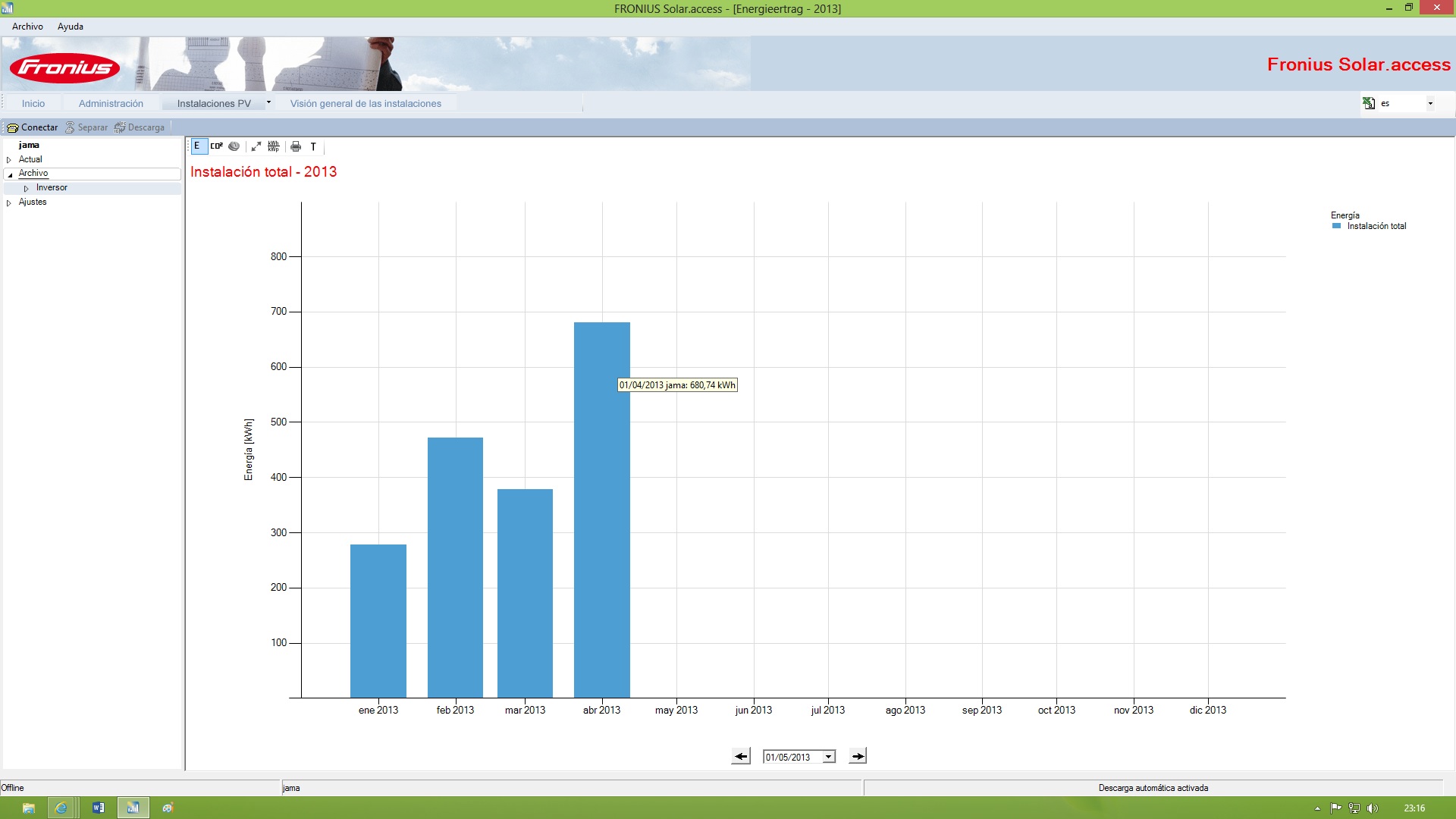The image size is (1456, 819).
Task: Advance to next period with right arrow
Action: [x=858, y=756]
